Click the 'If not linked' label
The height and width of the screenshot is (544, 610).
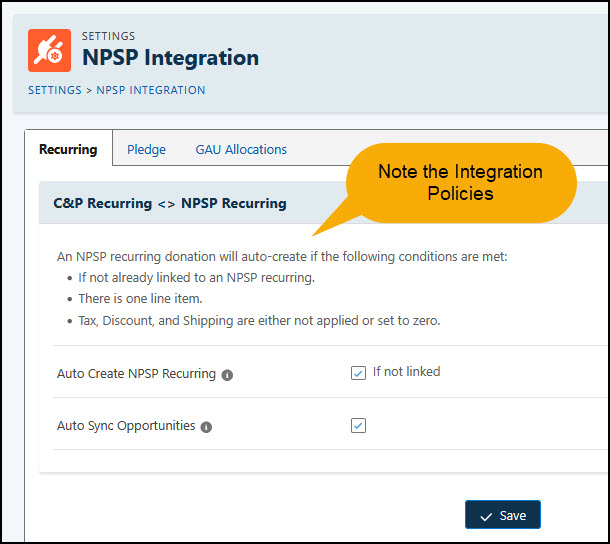pos(407,372)
